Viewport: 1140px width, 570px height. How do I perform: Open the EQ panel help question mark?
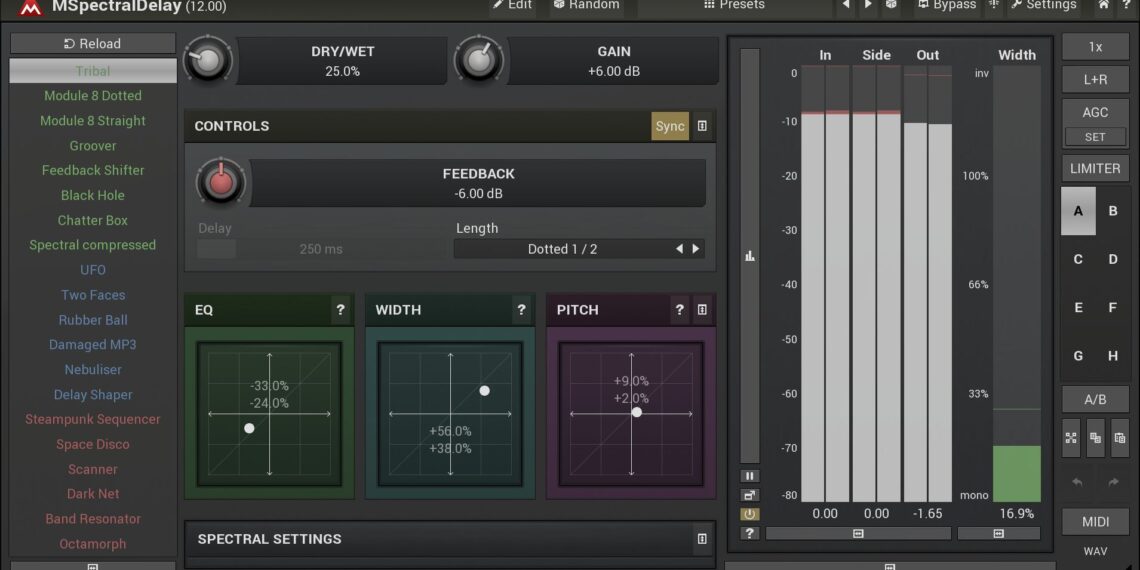point(340,310)
